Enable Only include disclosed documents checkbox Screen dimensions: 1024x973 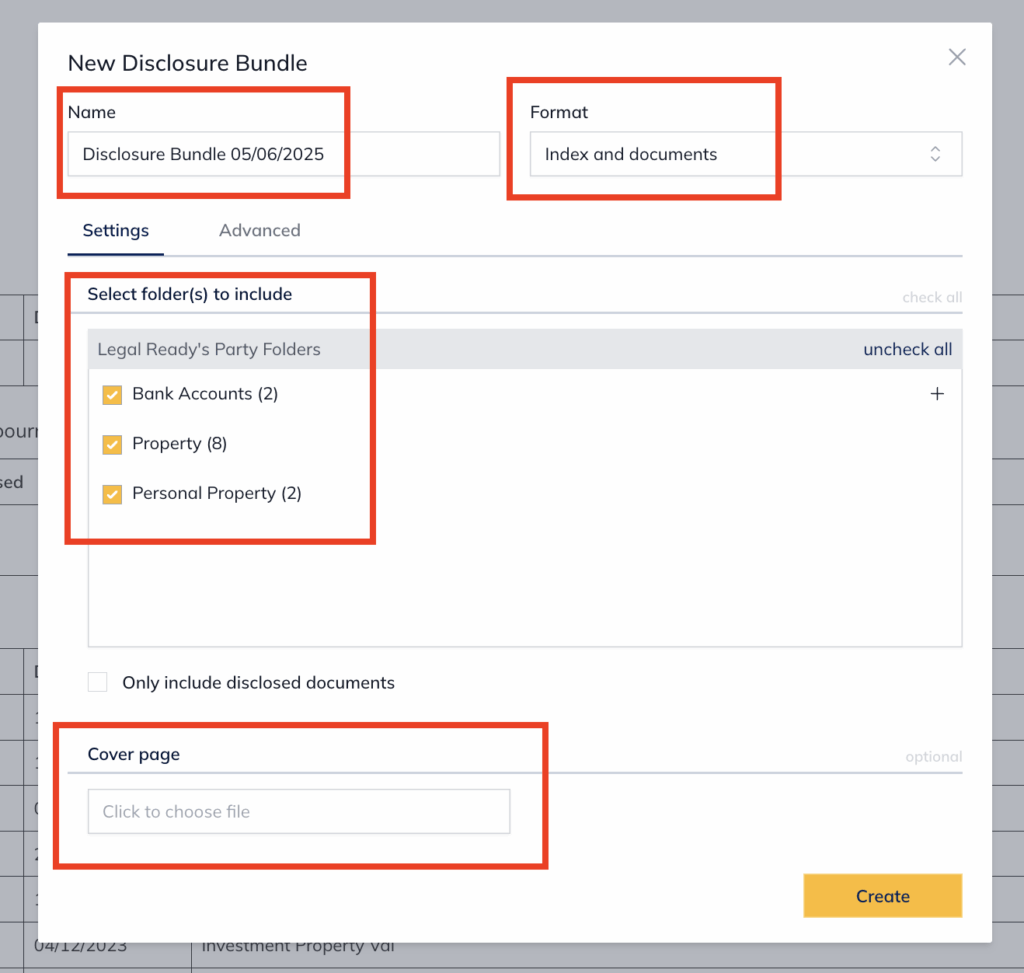98,683
